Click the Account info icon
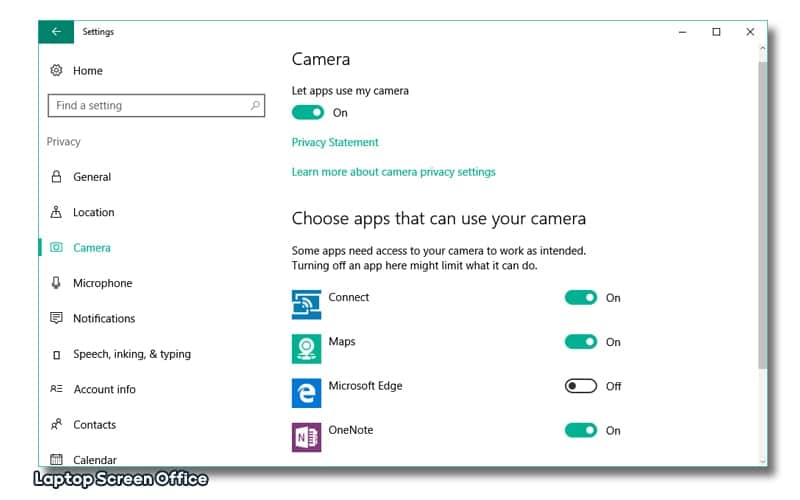This screenshot has height=500, width=800. point(56,389)
